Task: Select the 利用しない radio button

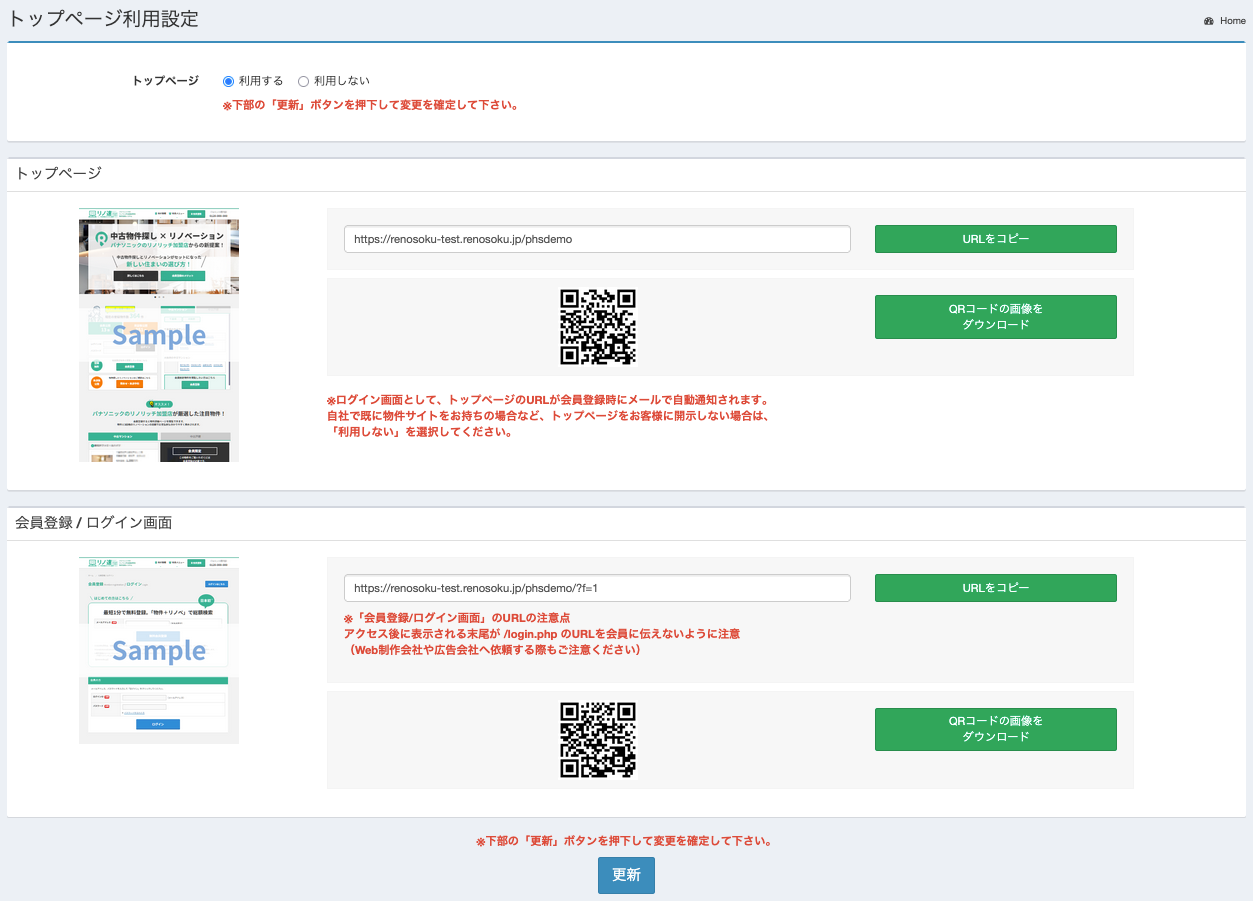Action: [x=303, y=81]
